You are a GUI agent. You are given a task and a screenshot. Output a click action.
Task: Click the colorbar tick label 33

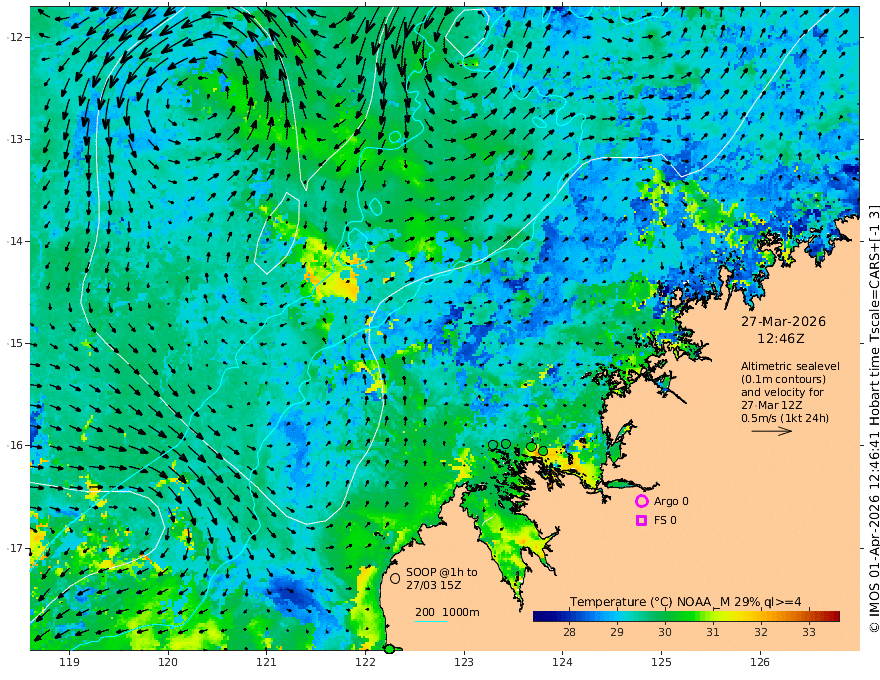(x=808, y=632)
